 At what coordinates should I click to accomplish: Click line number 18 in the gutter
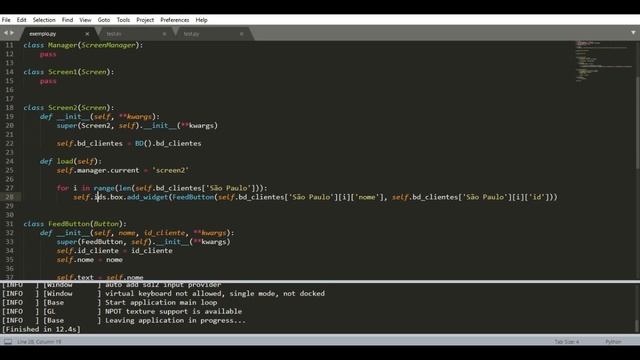(x=9, y=107)
